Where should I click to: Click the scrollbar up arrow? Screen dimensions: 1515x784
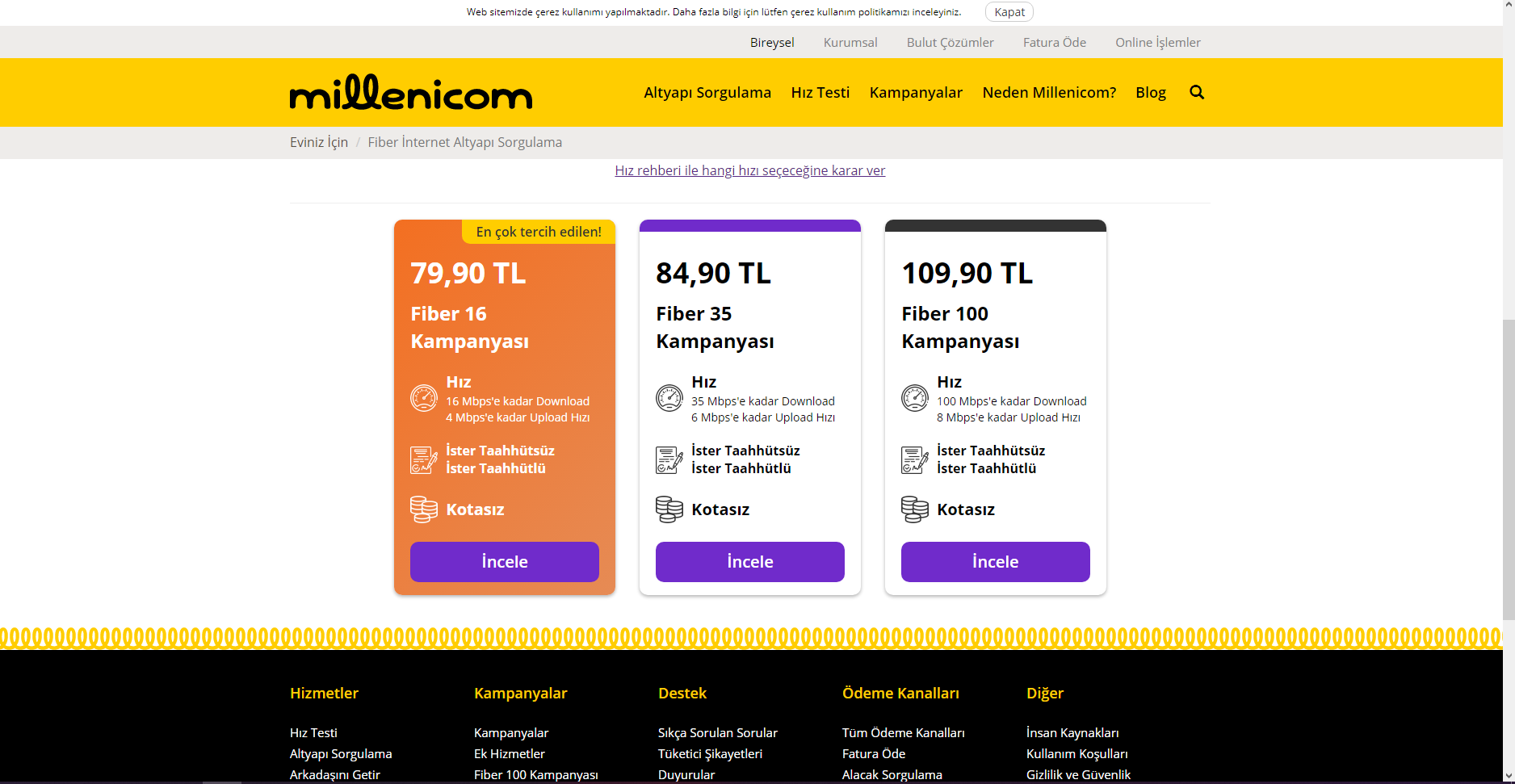pos(1509,6)
